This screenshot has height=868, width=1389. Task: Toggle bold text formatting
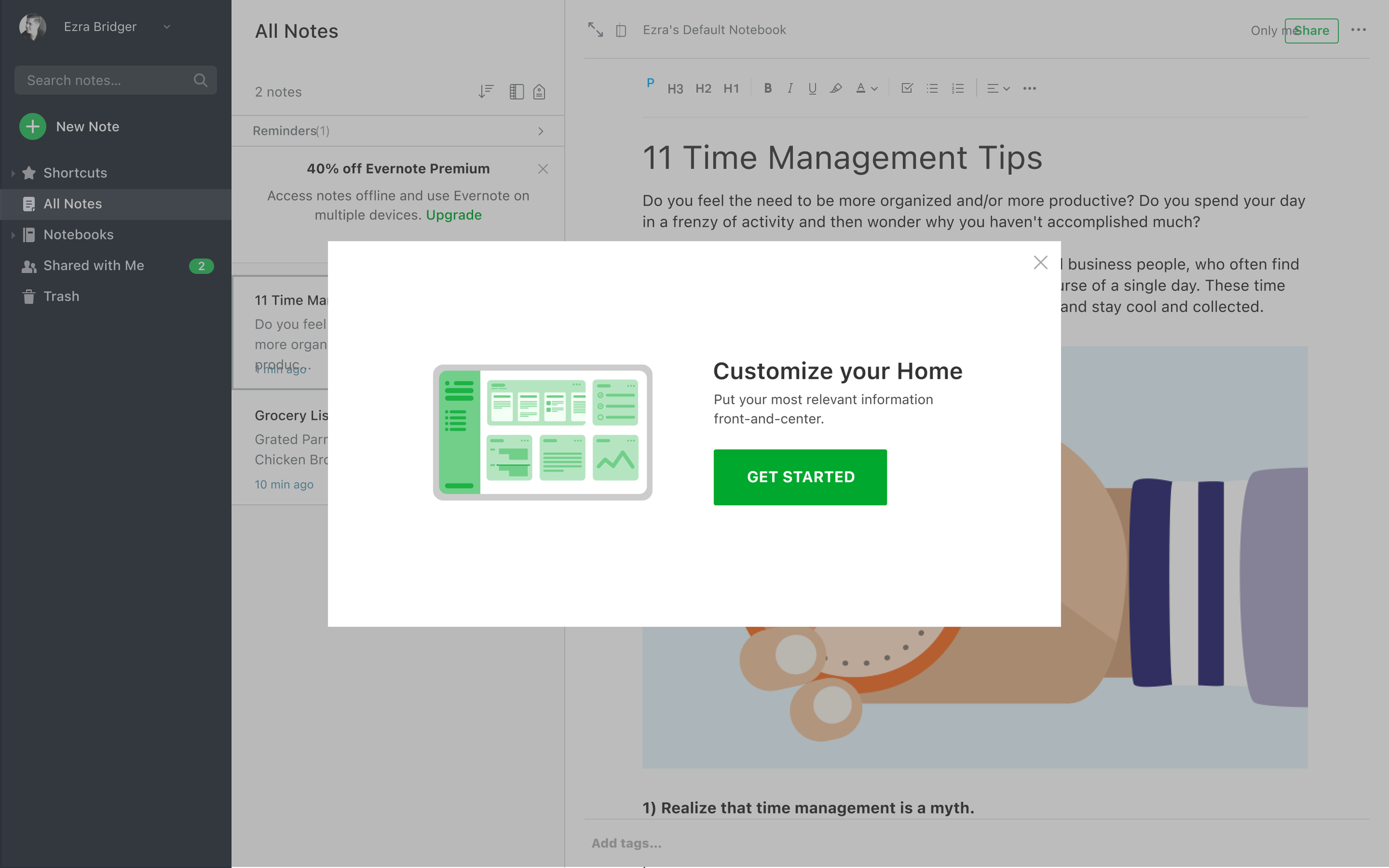point(767,88)
